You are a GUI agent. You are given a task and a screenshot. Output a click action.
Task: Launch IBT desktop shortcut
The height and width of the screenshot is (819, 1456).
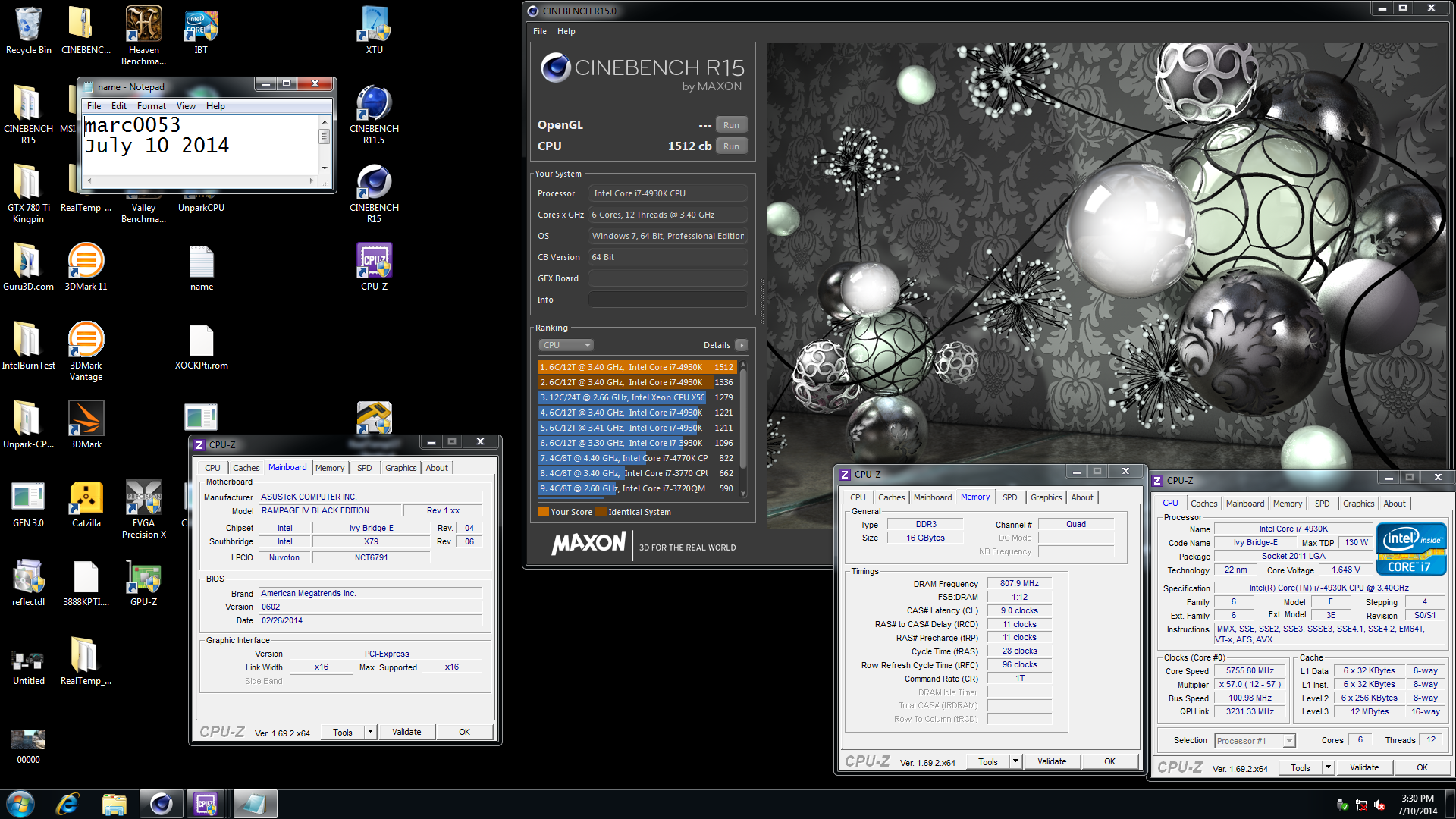point(201,30)
